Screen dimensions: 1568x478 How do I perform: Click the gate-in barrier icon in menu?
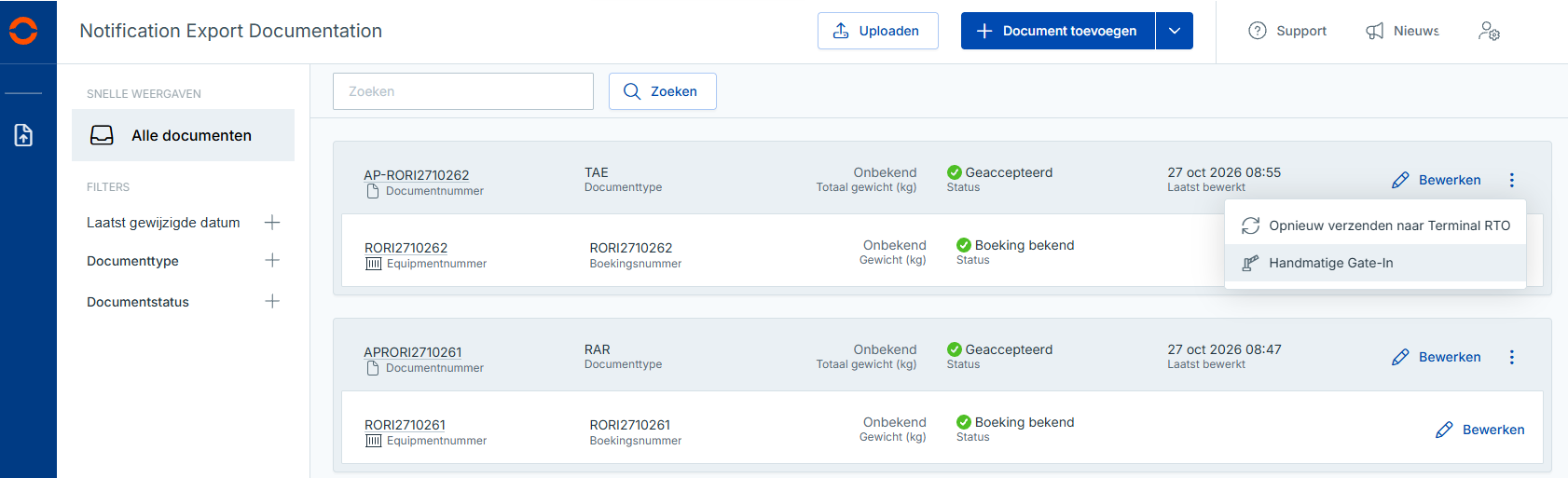pyautogui.click(x=1251, y=263)
